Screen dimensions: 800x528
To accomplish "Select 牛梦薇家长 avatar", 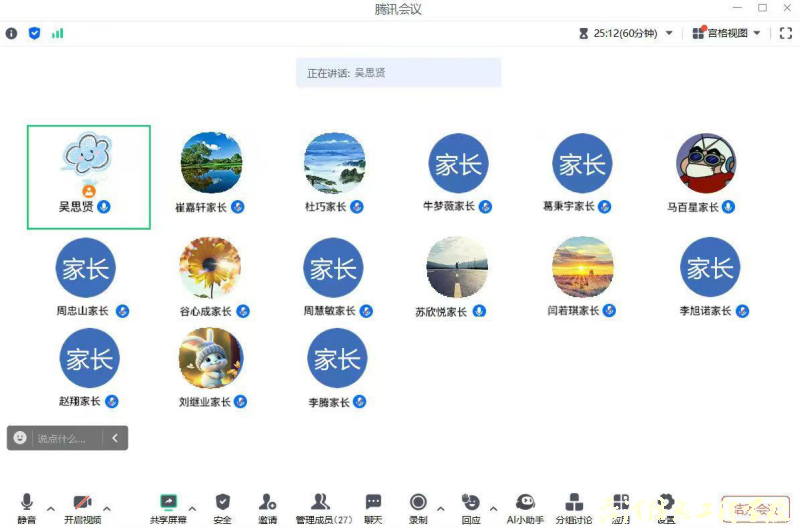I will pos(458,163).
